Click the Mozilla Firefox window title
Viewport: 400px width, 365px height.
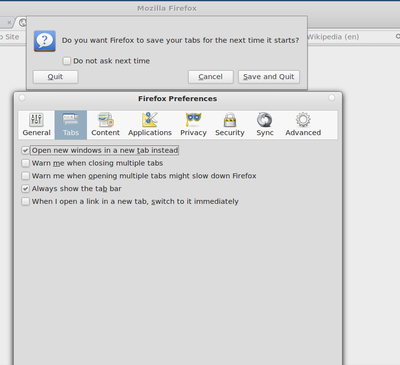pos(167,8)
